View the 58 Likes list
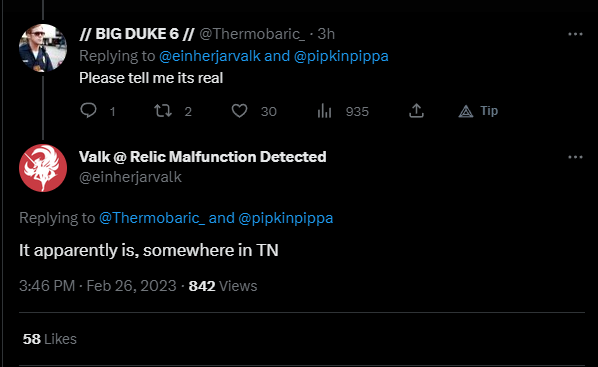Screen dimensions: 598x367 tap(50, 339)
